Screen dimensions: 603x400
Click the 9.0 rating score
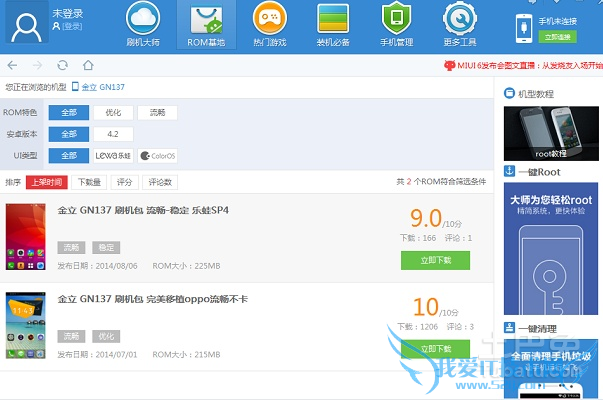point(426,218)
